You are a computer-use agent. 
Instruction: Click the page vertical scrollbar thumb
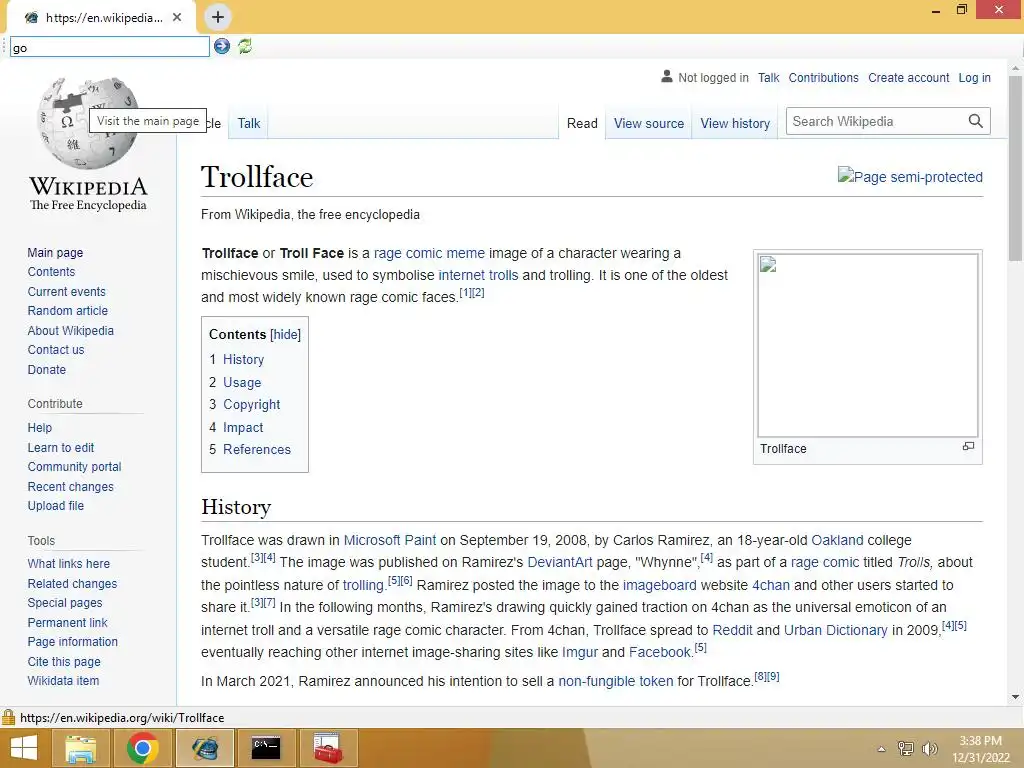tap(1016, 168)
